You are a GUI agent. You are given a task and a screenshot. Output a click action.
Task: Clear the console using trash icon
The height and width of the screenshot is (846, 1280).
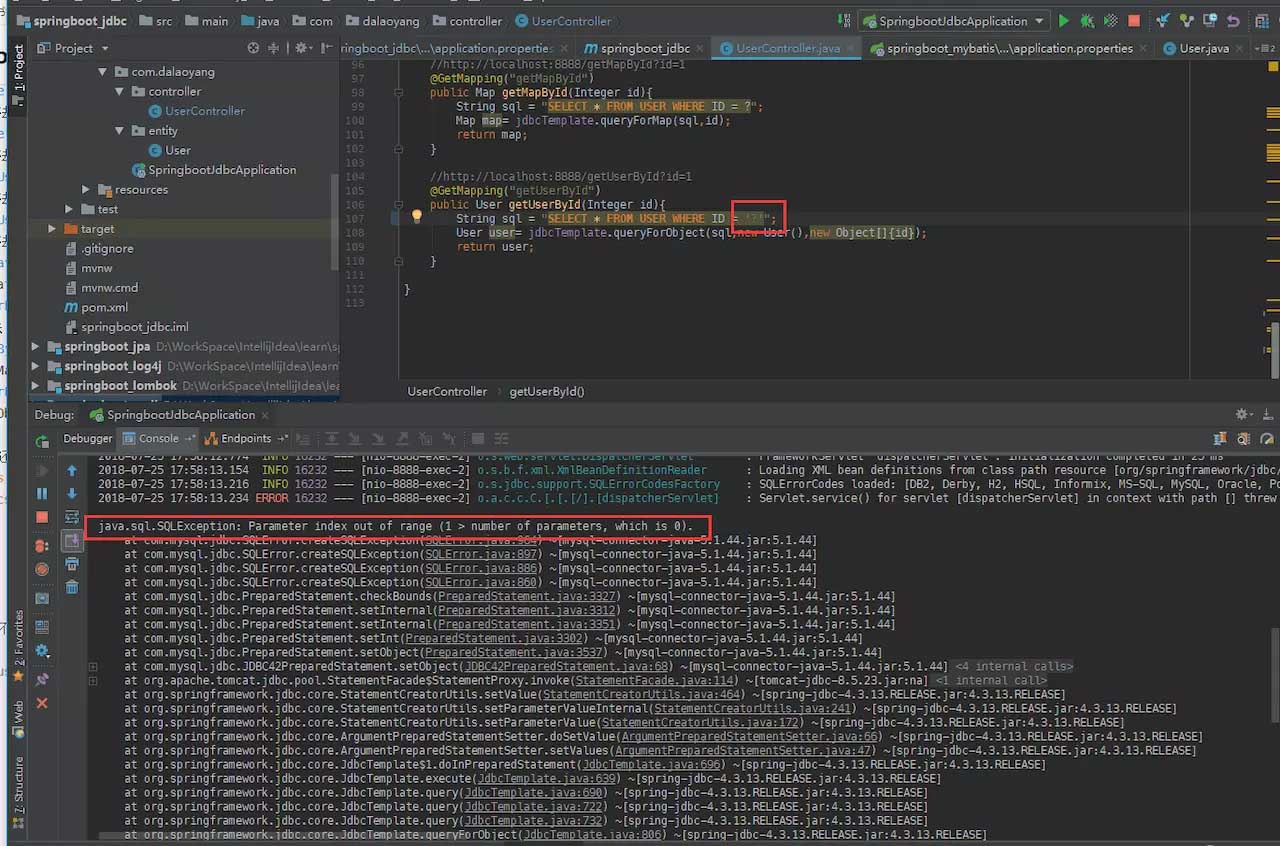pyautogui.click(x=72, y=586)
